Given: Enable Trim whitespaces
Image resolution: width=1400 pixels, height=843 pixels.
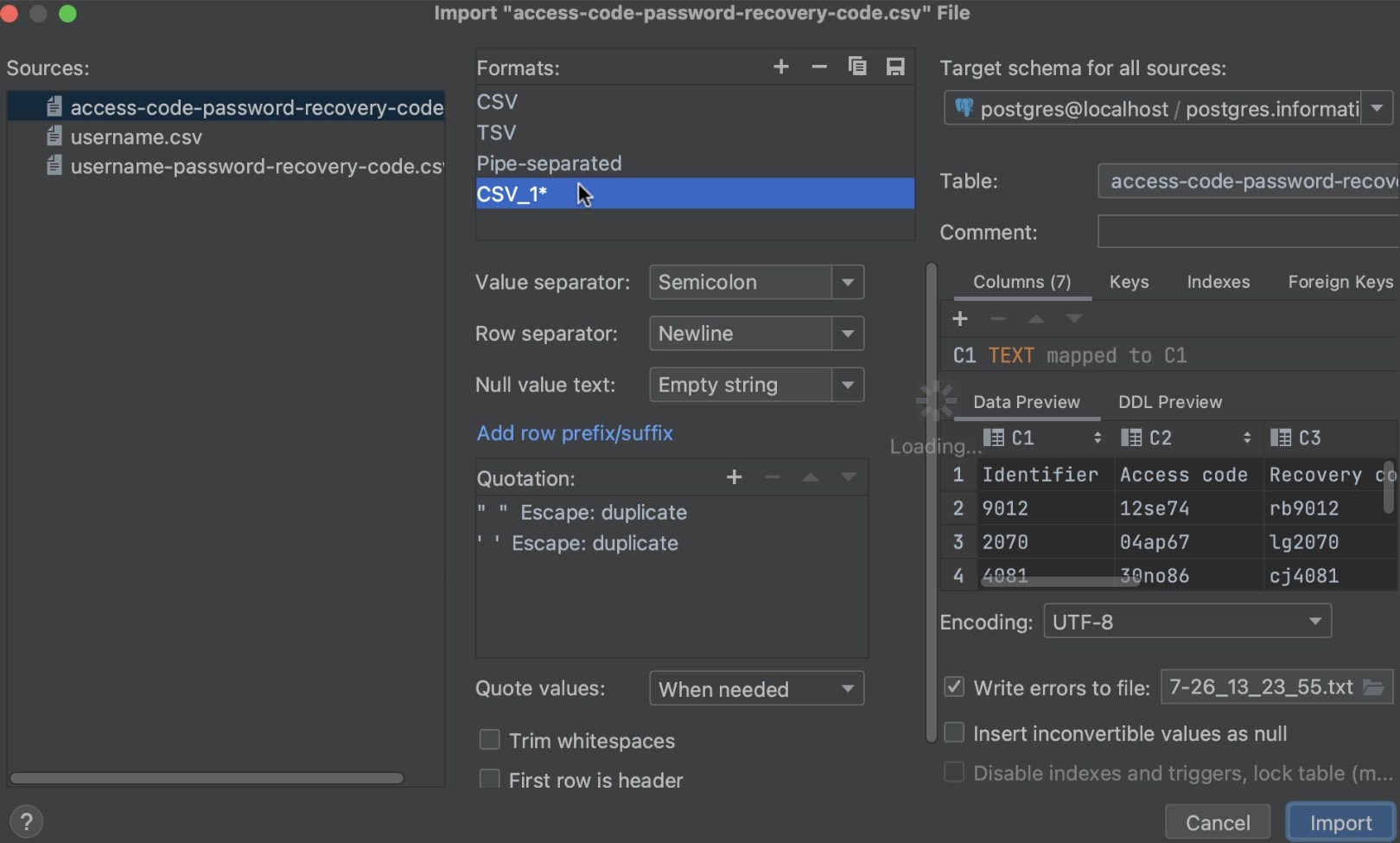Looking at the screenshot, I should pyautogui.click(x=489, y=740).
